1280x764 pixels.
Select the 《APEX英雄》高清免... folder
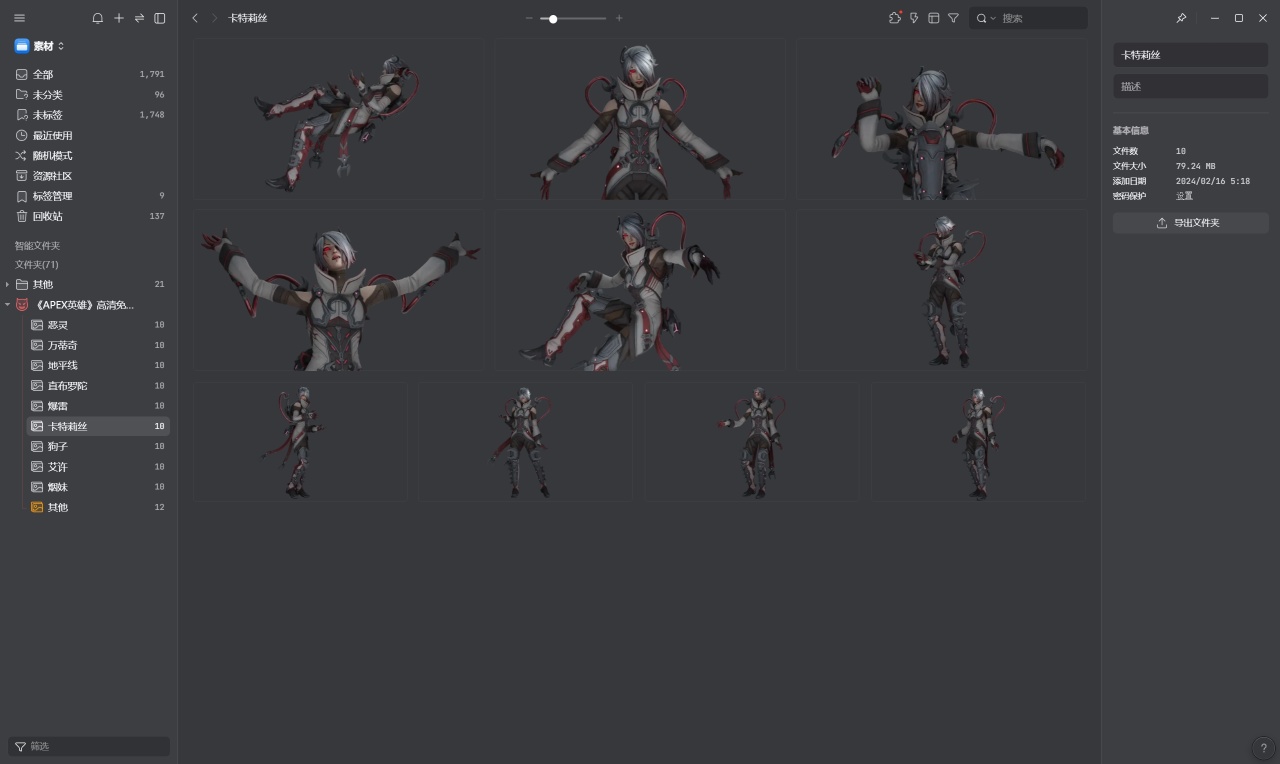click(x=89, y=305)
